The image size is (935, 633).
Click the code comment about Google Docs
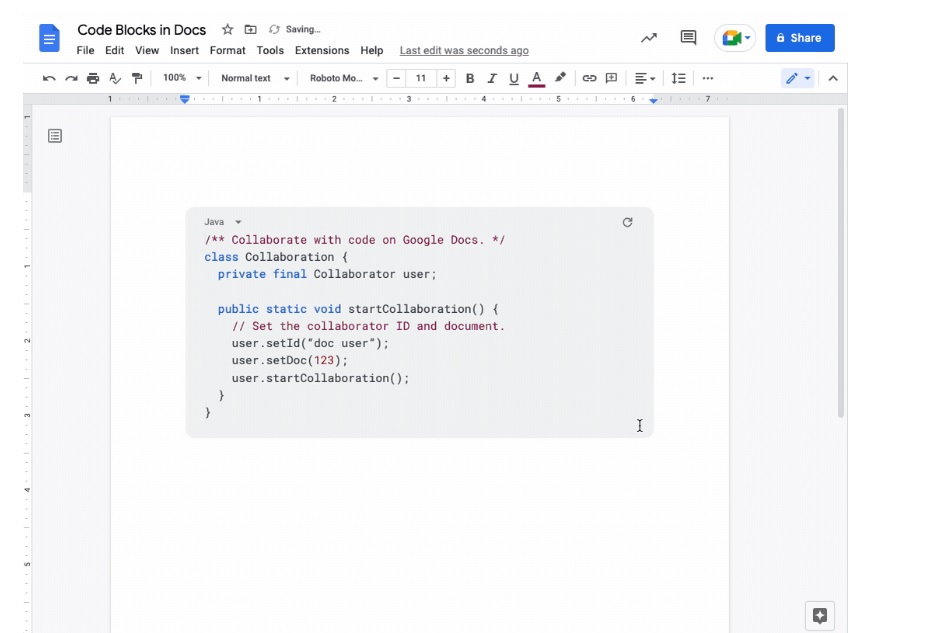point(355,240)
